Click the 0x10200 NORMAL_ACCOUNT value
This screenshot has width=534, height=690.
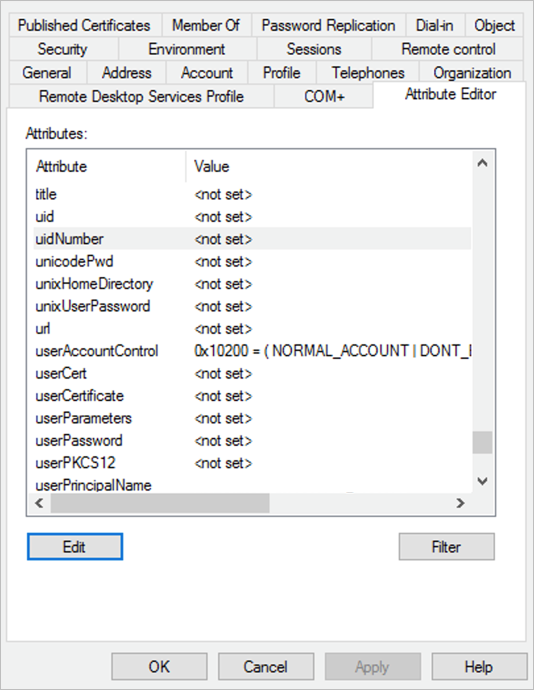click(x=332, y=351)
